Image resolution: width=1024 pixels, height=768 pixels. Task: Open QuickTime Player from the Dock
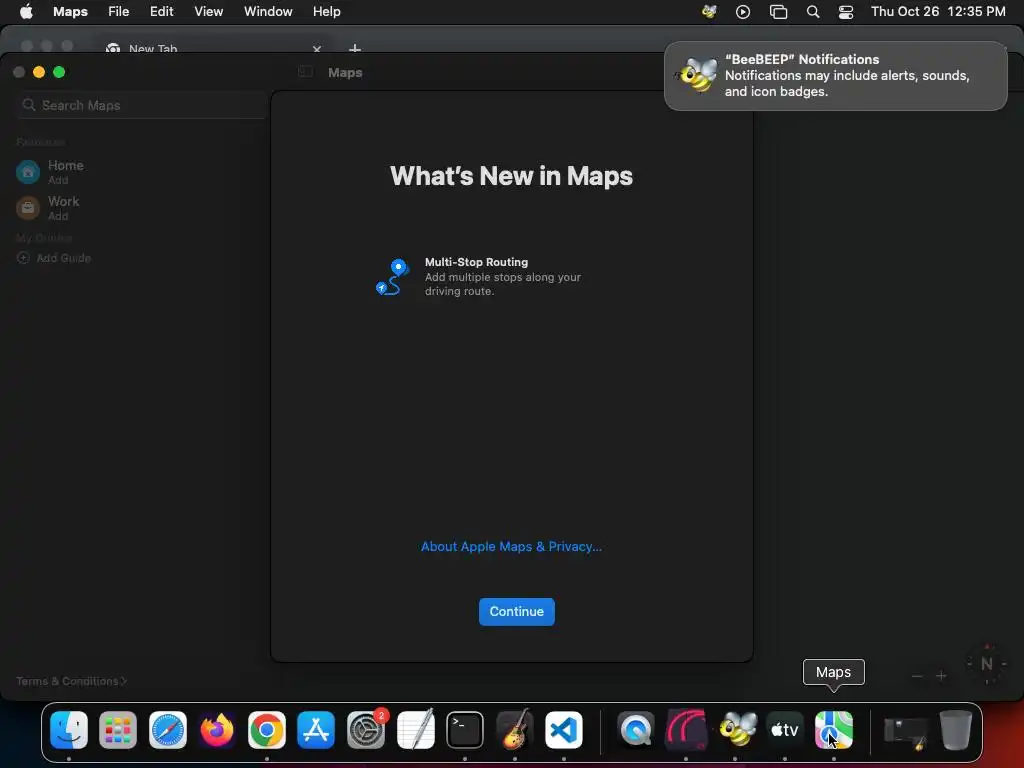[x=636, y=730]
